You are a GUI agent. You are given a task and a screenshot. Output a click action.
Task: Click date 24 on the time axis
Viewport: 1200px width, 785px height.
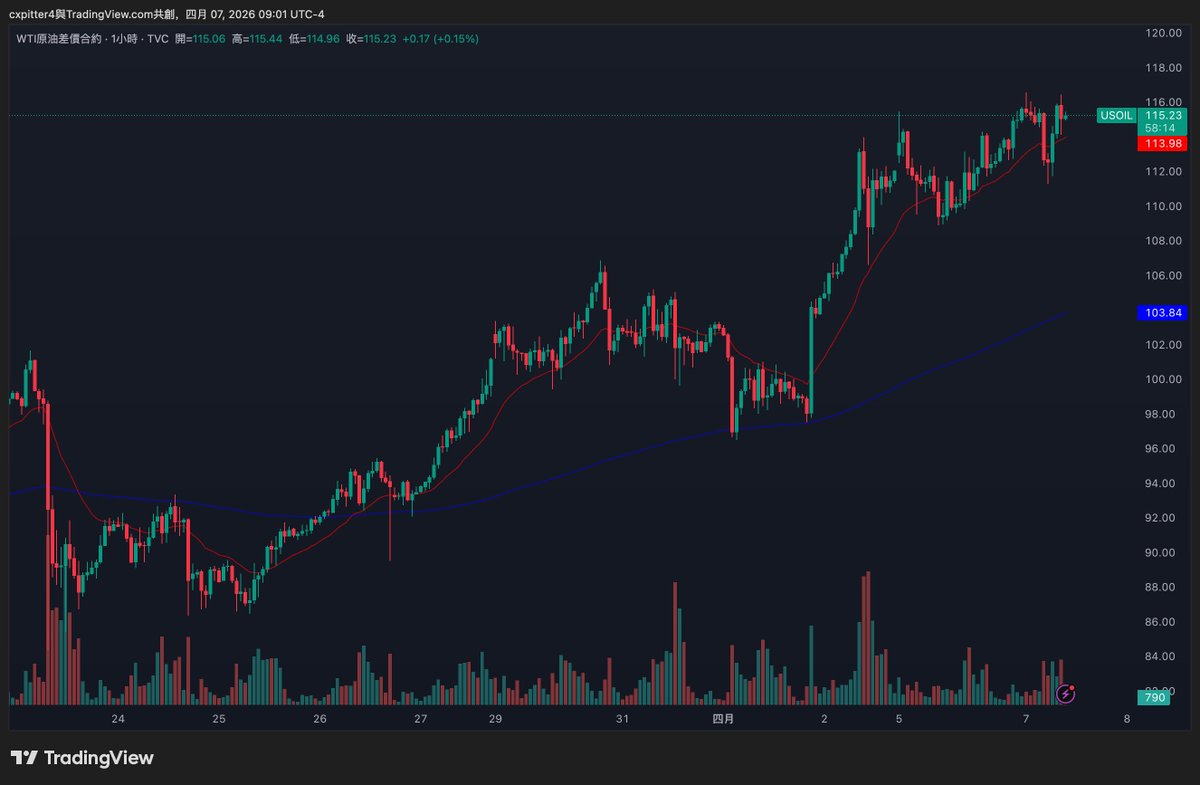pyautogui.click(x=118, y=719)
